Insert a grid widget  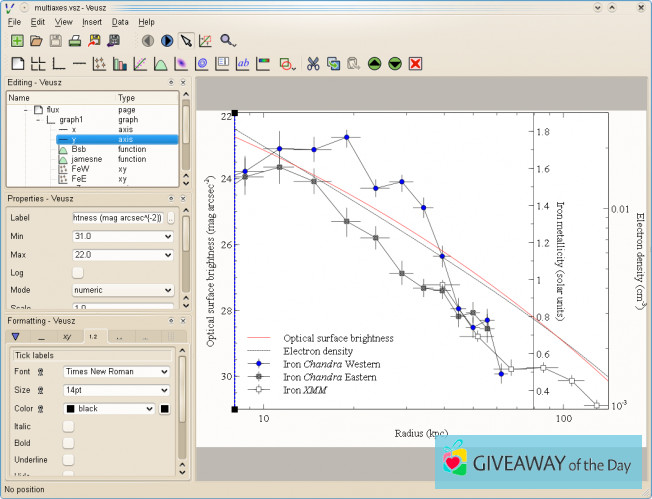[38, 64]
